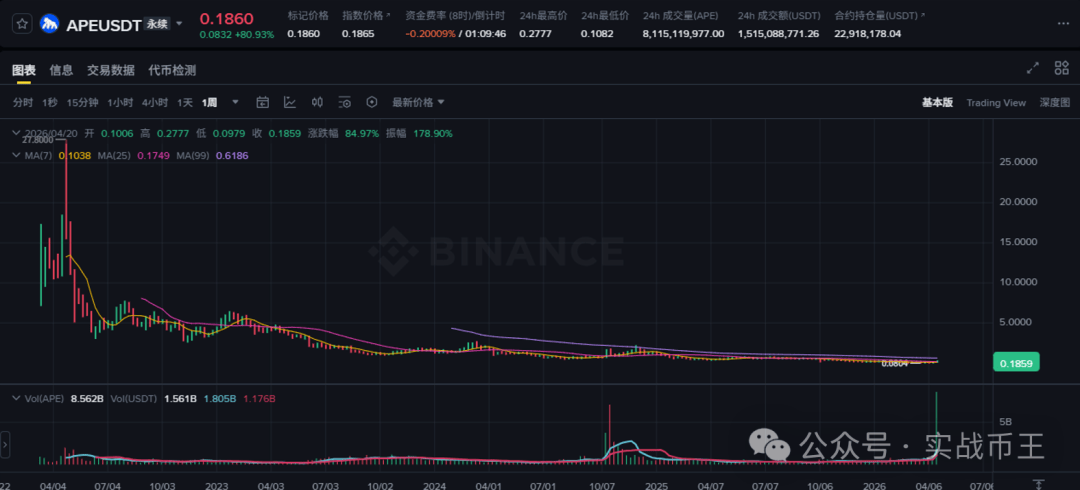Click the candlestick chart style icon

tap(317, 102)
